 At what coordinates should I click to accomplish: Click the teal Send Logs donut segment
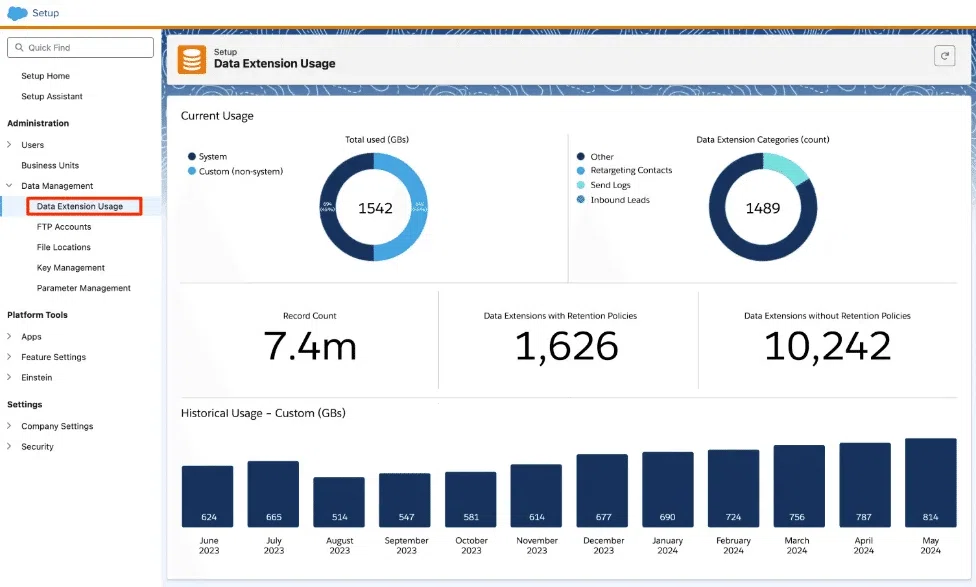786,167
